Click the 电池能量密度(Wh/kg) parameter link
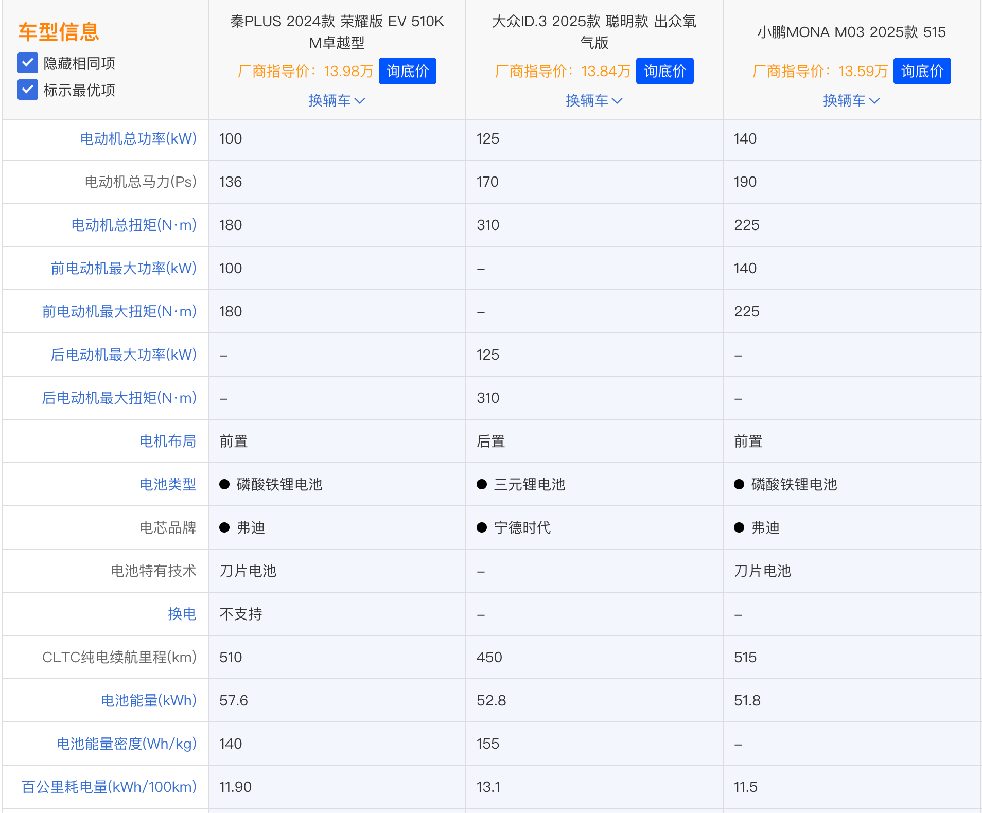The height and width of the screenshot is (813, 982). tap(127, 743)
